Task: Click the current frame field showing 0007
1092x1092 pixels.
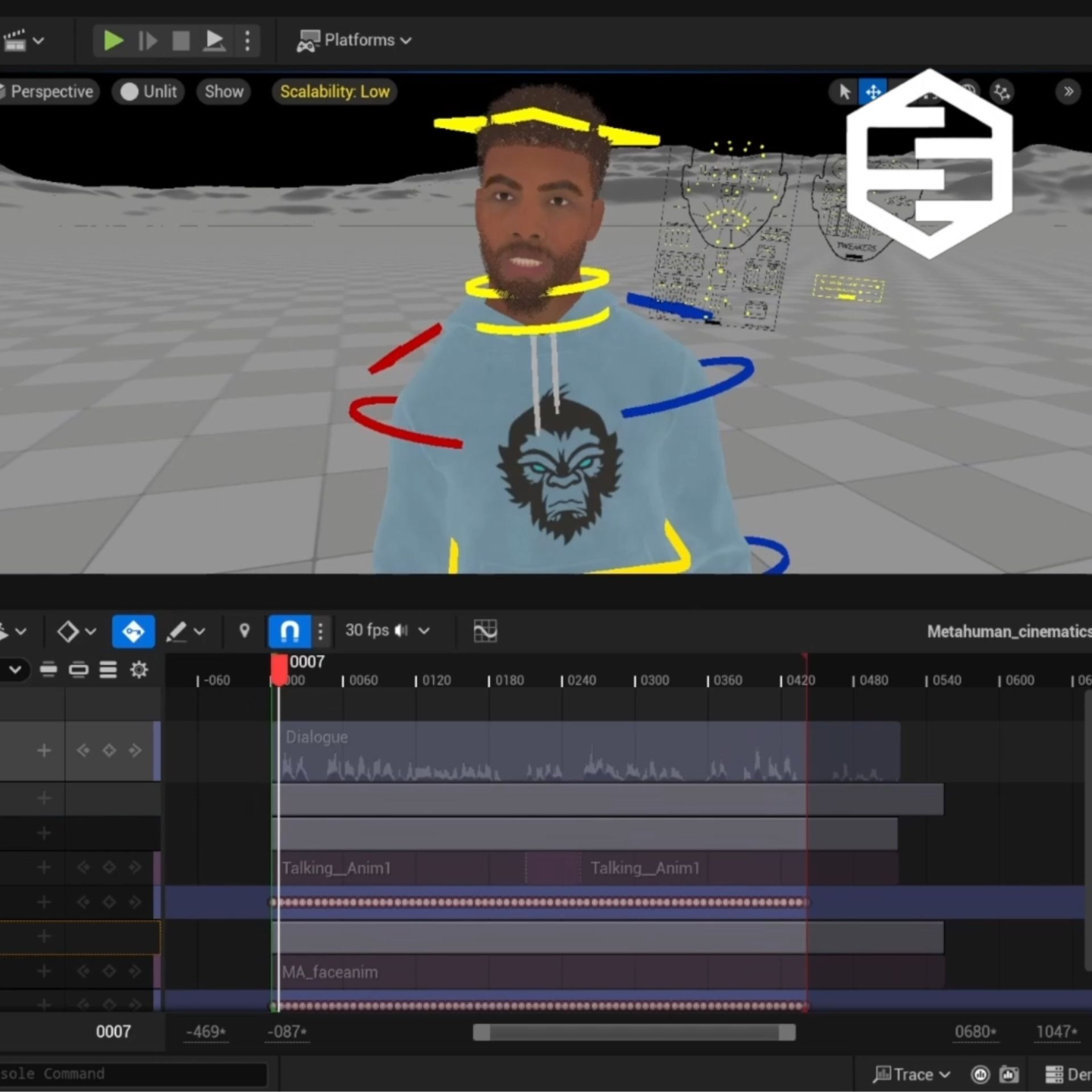Action: [x=113, y=1032]
